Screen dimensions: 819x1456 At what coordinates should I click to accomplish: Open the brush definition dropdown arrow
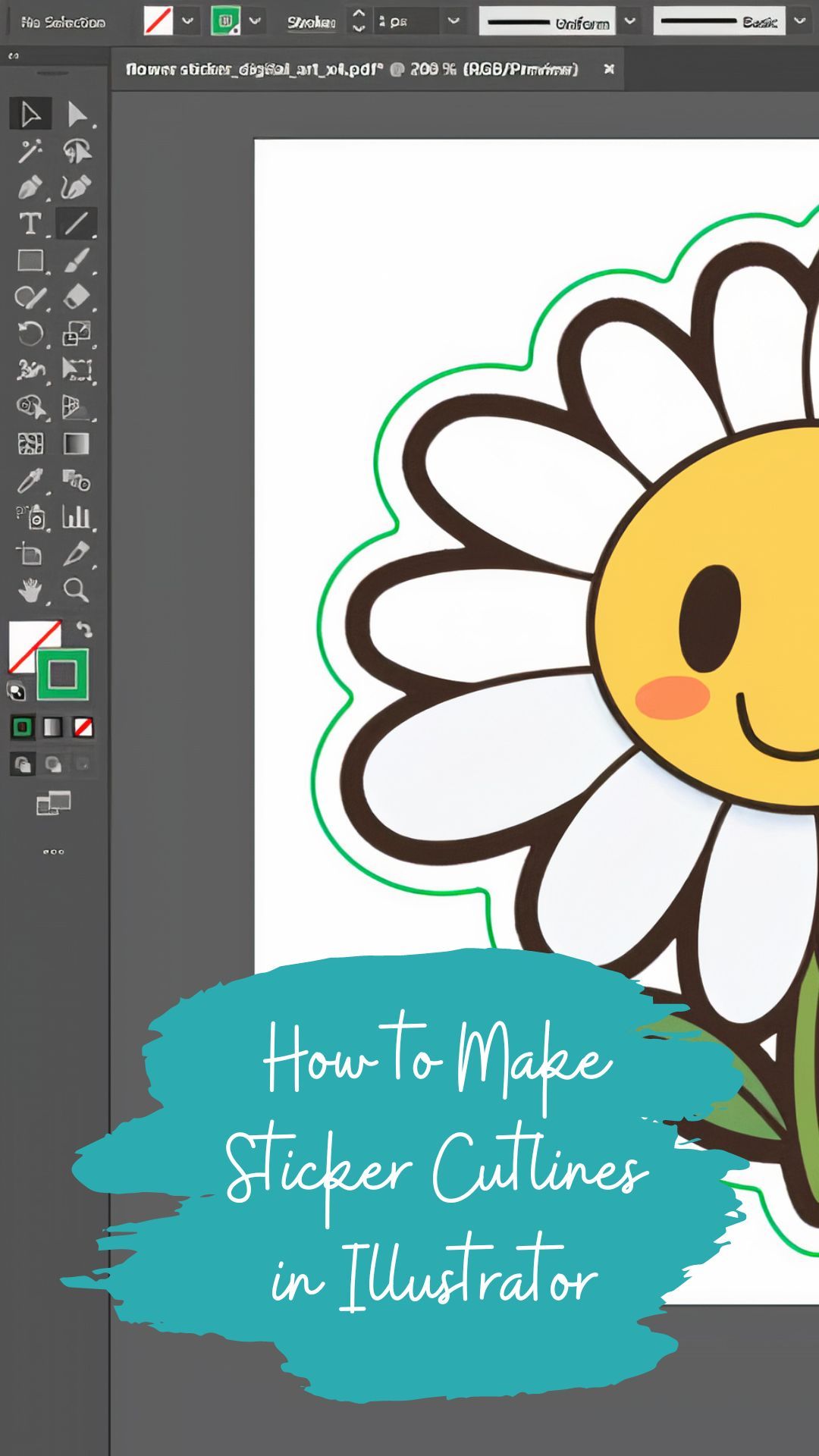(x=799, y=21)
